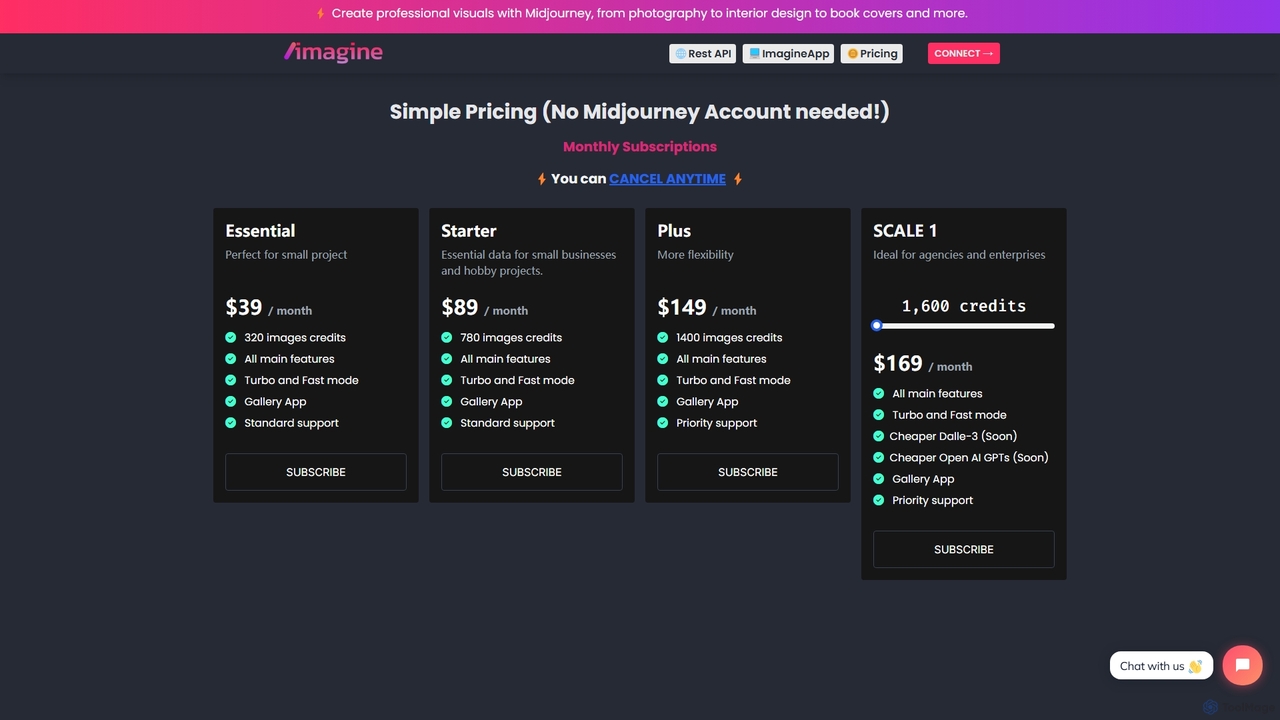Viewport: 1280px width, 720px height.
Task: Subscribe to the Starter plan
Action: (532, 472)
